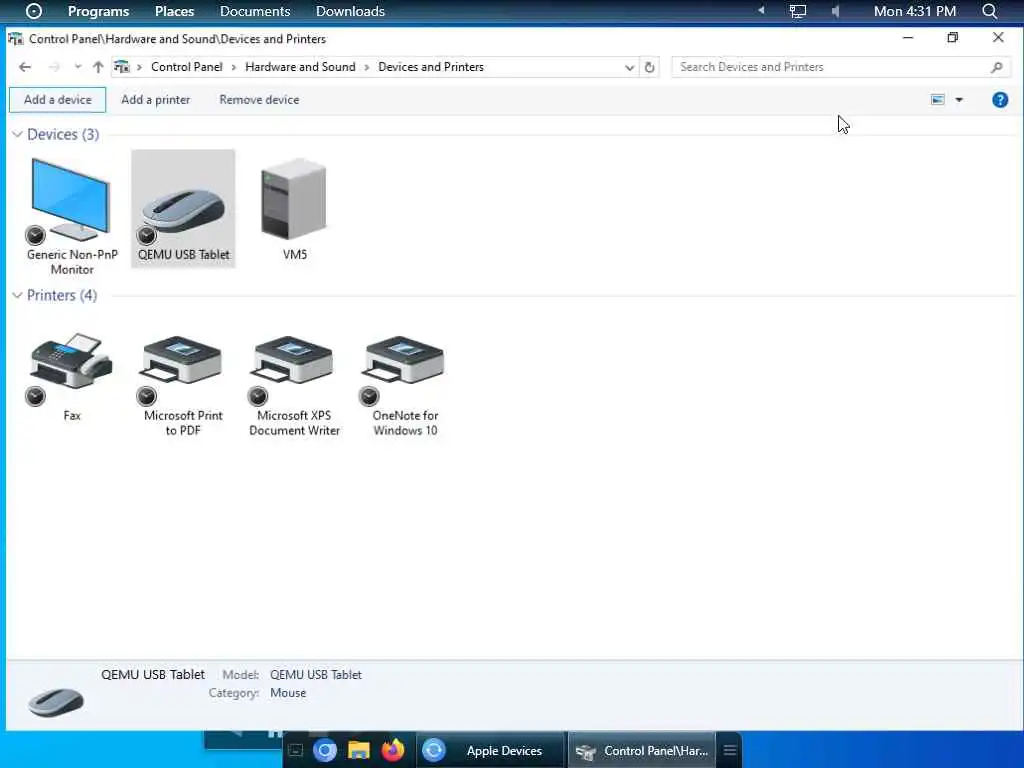Switch to the Control Panel taskbar window
This screenshot has height=768, width=1024.
(642, 751)
